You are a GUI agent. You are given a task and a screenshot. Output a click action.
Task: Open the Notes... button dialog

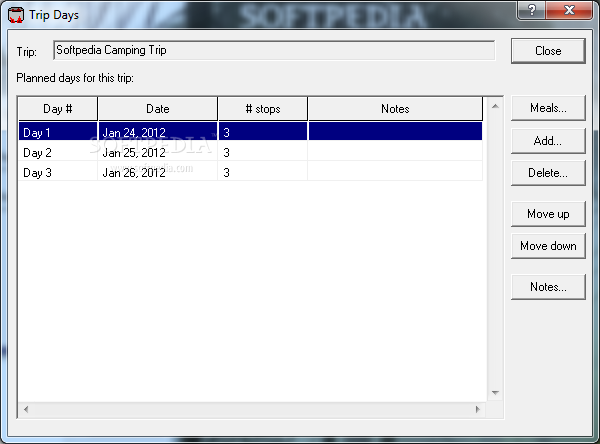(548, 287)
